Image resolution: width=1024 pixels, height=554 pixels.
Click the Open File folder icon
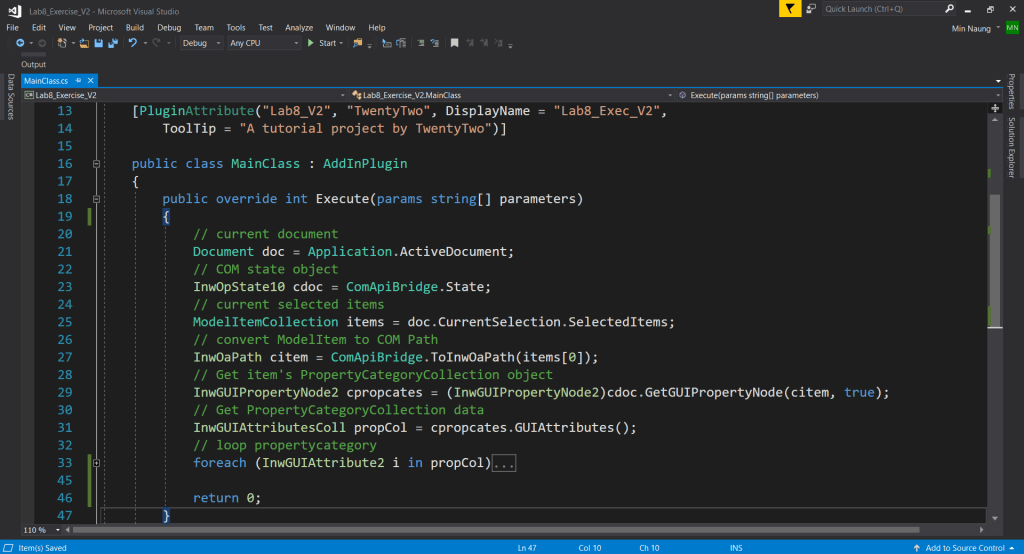pyautogui.click(x=85, y=43)
